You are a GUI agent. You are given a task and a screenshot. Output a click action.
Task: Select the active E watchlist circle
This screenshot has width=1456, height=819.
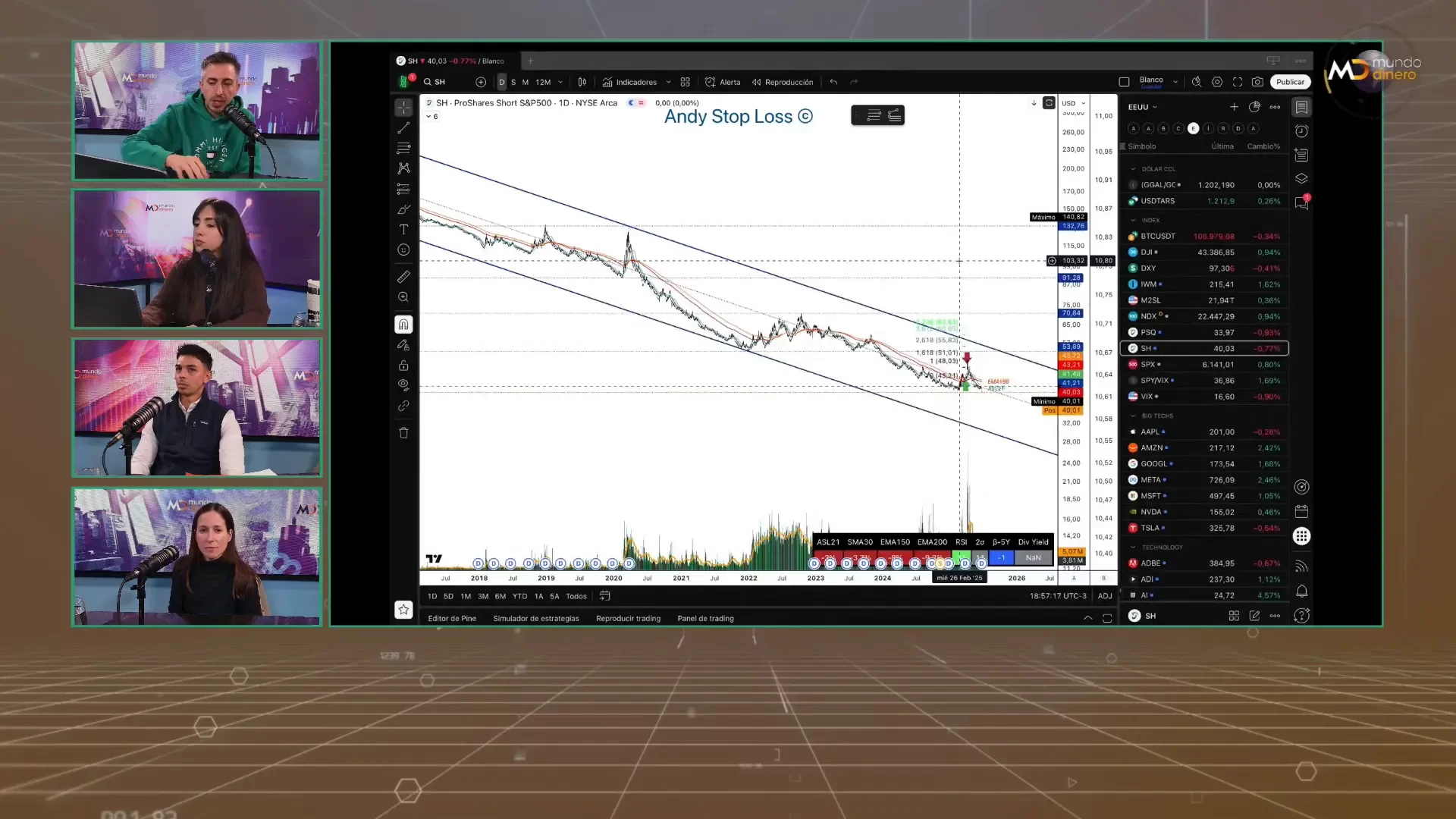(x=1193, y=128)
